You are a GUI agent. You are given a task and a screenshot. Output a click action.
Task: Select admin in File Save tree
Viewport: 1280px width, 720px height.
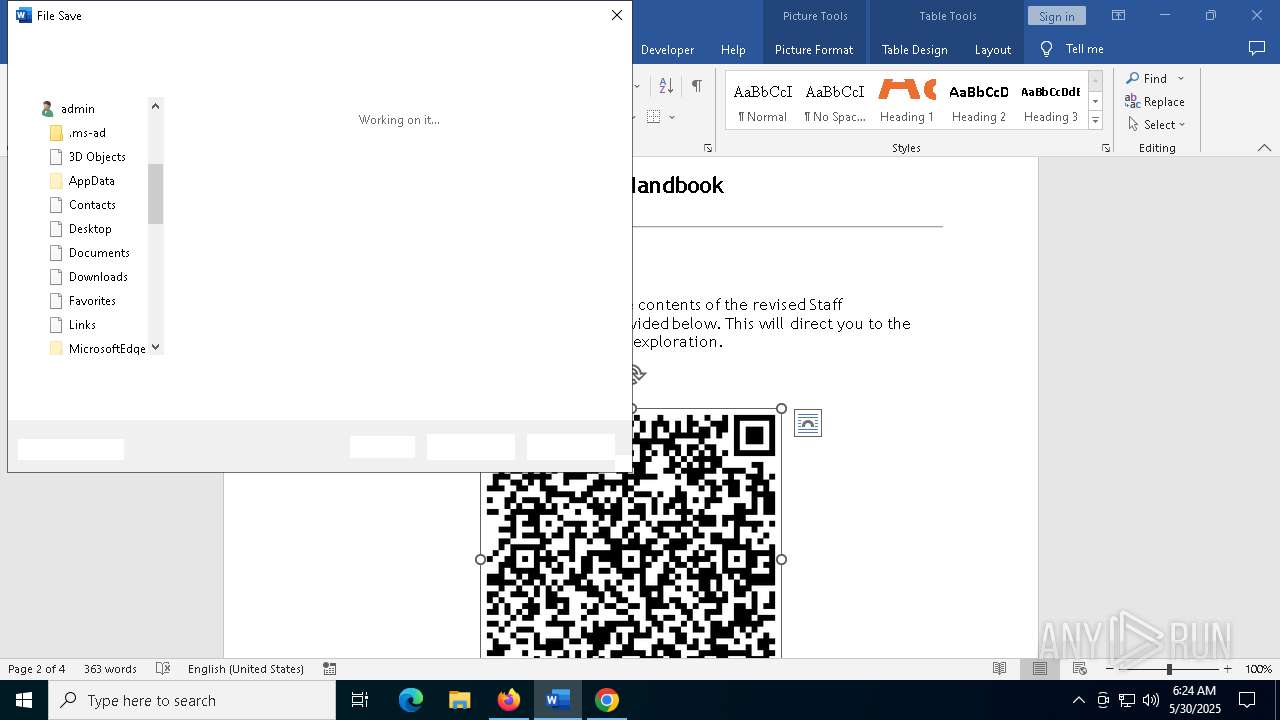[77, 109]
